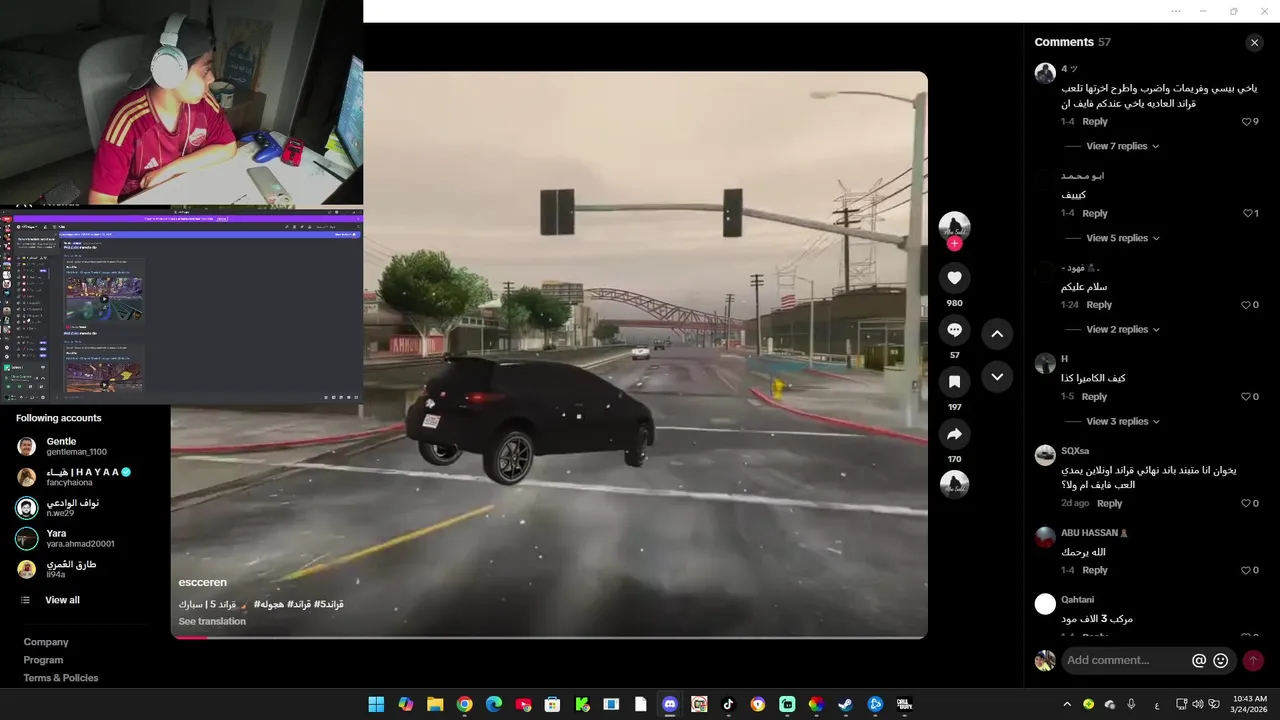
Task: Like H's comment about the camera
Action: point(1246,397)
